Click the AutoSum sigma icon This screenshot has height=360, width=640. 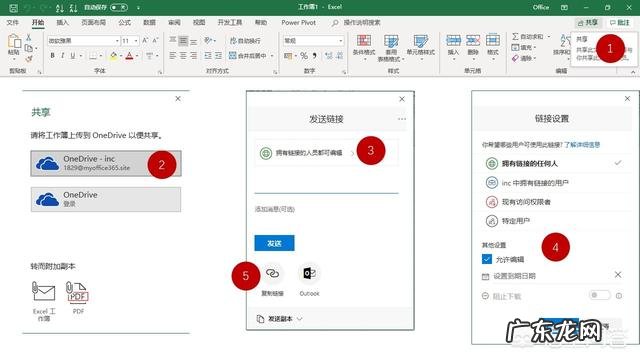point(516,37)
